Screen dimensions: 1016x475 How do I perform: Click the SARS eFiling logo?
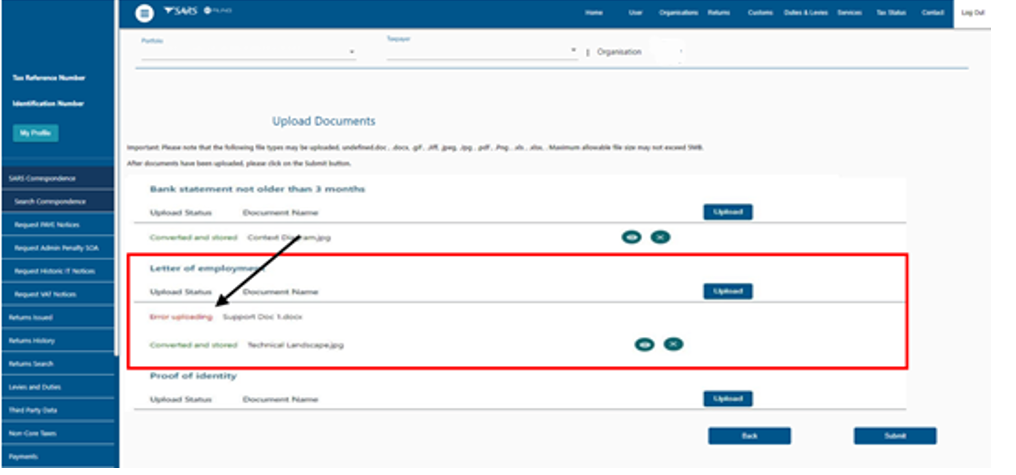(189, 12)
